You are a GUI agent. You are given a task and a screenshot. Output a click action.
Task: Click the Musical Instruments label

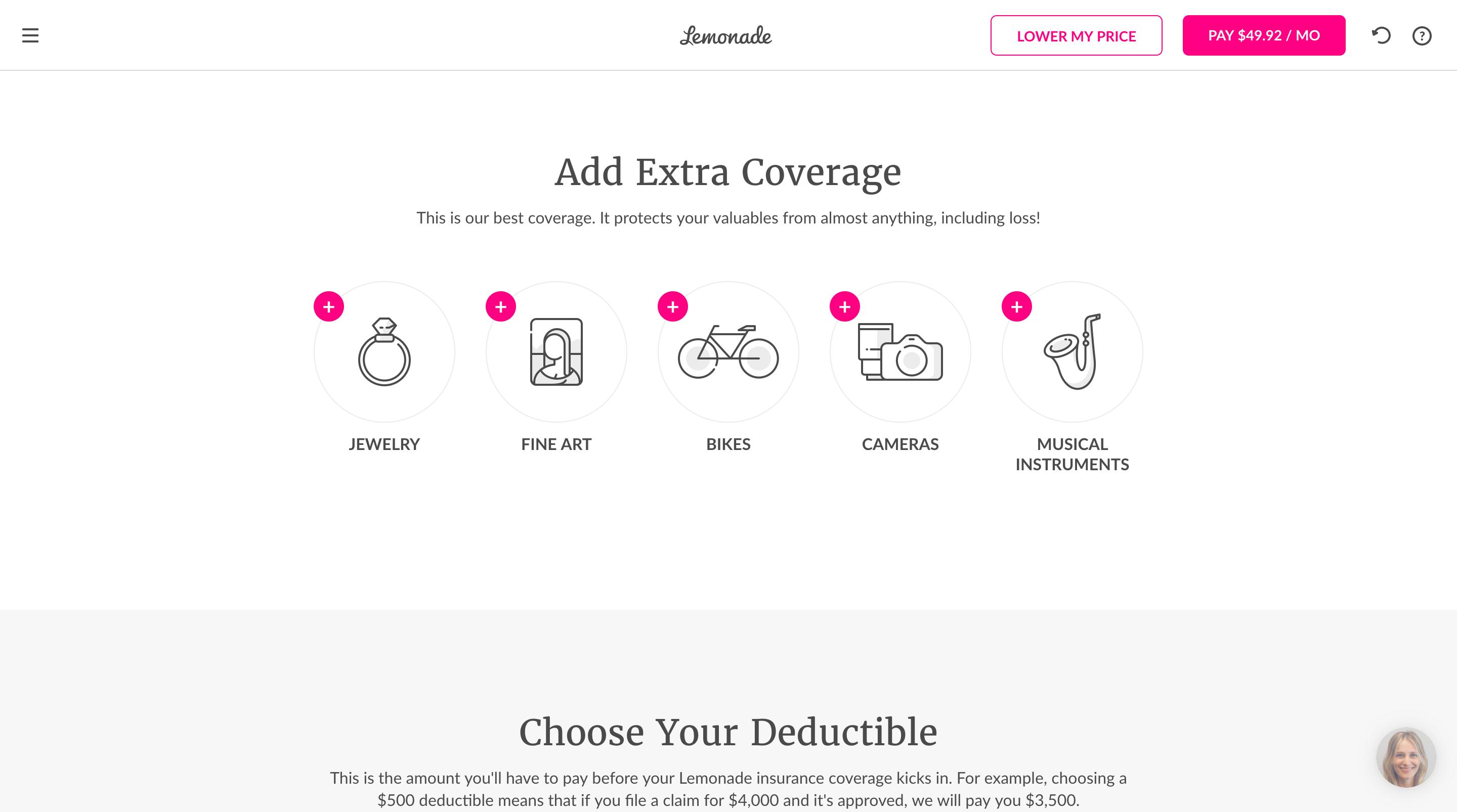[x=1072, y=454]
